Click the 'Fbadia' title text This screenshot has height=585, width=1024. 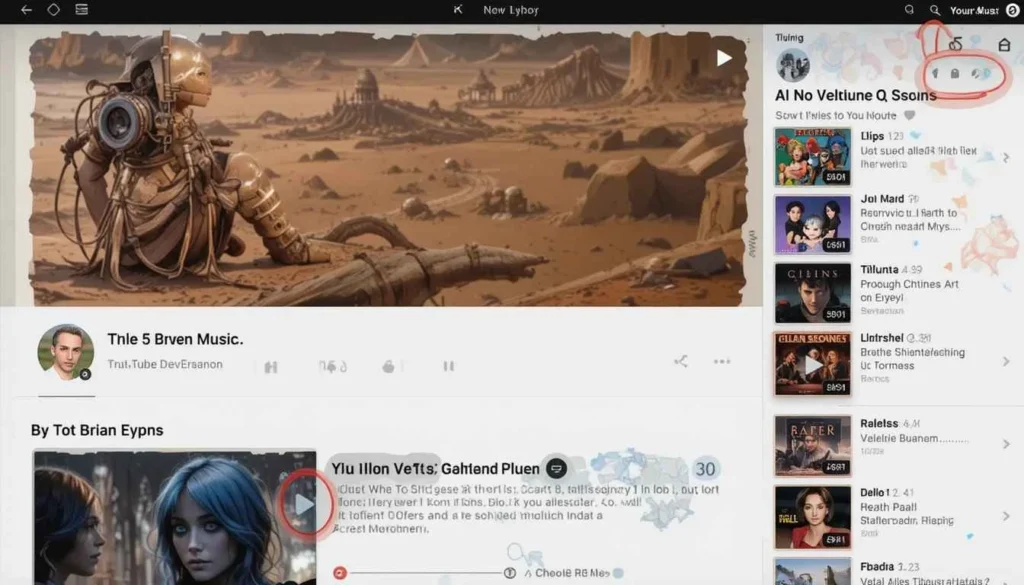coord(876,567)
